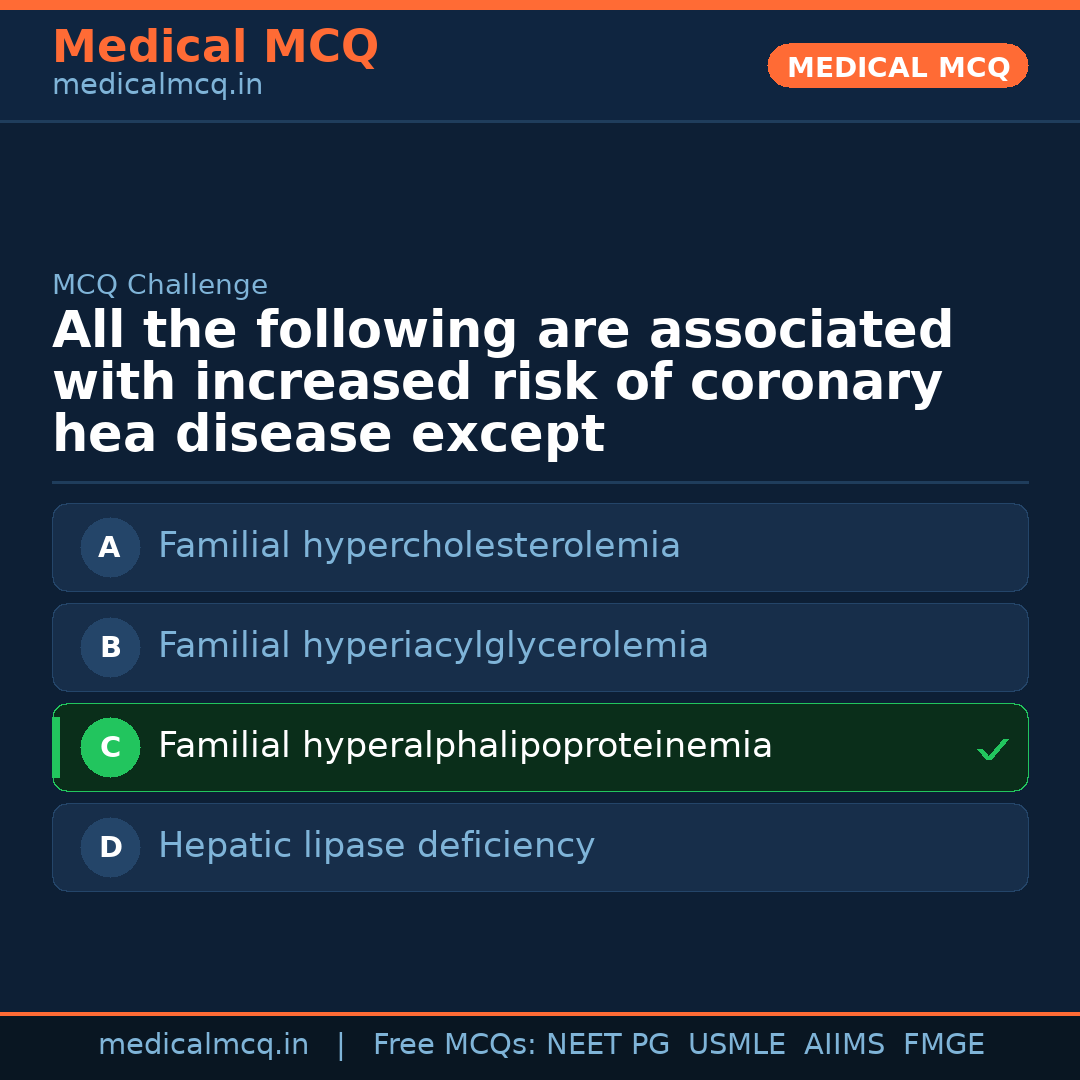Click the green letter C badge
The image size is (1080, 1080).
point(110,747)
